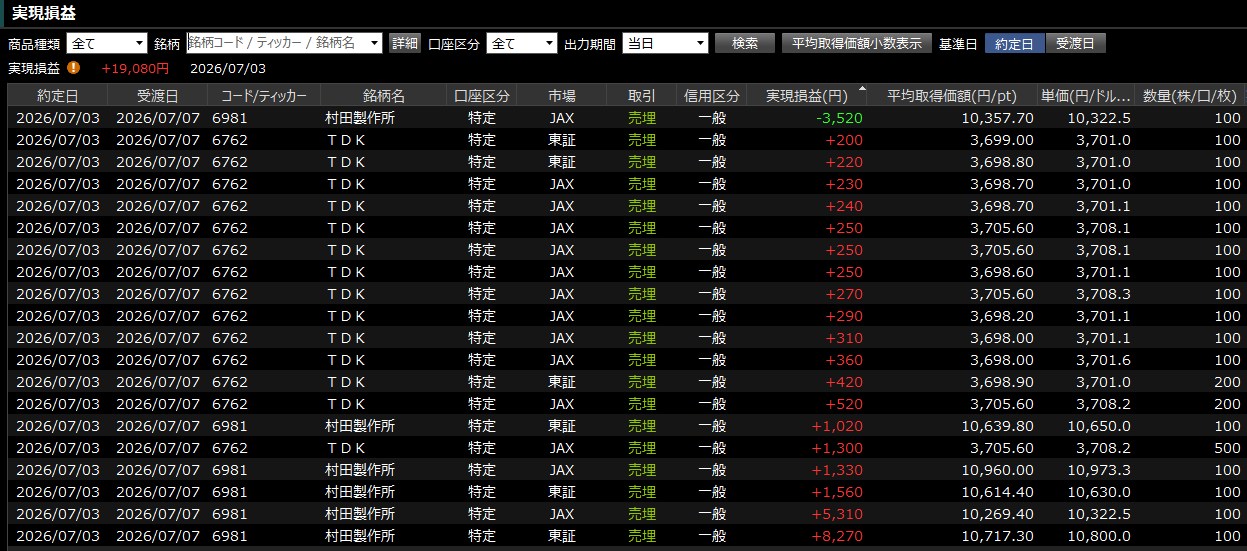The height and width of the screenshot is (551, 1247).
Task: Sort by the 数量(株/口/枚) column header
Action: (1190, 96)
